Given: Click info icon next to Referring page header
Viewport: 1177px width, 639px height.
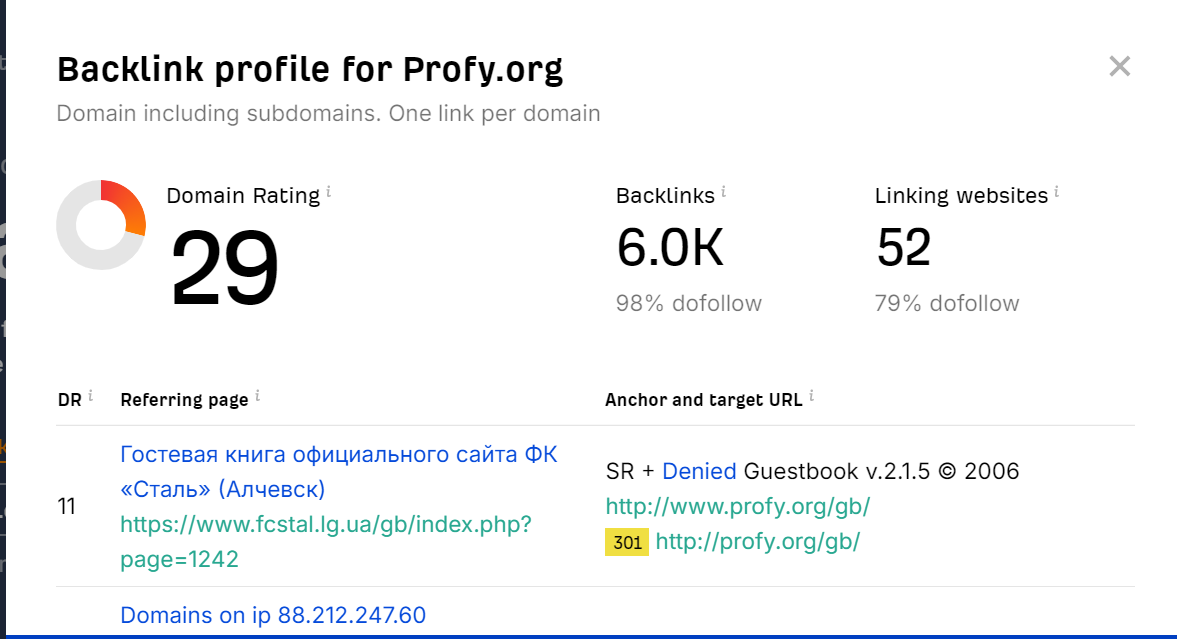Looking at the screenshot, I should click(x=257, y=395).
